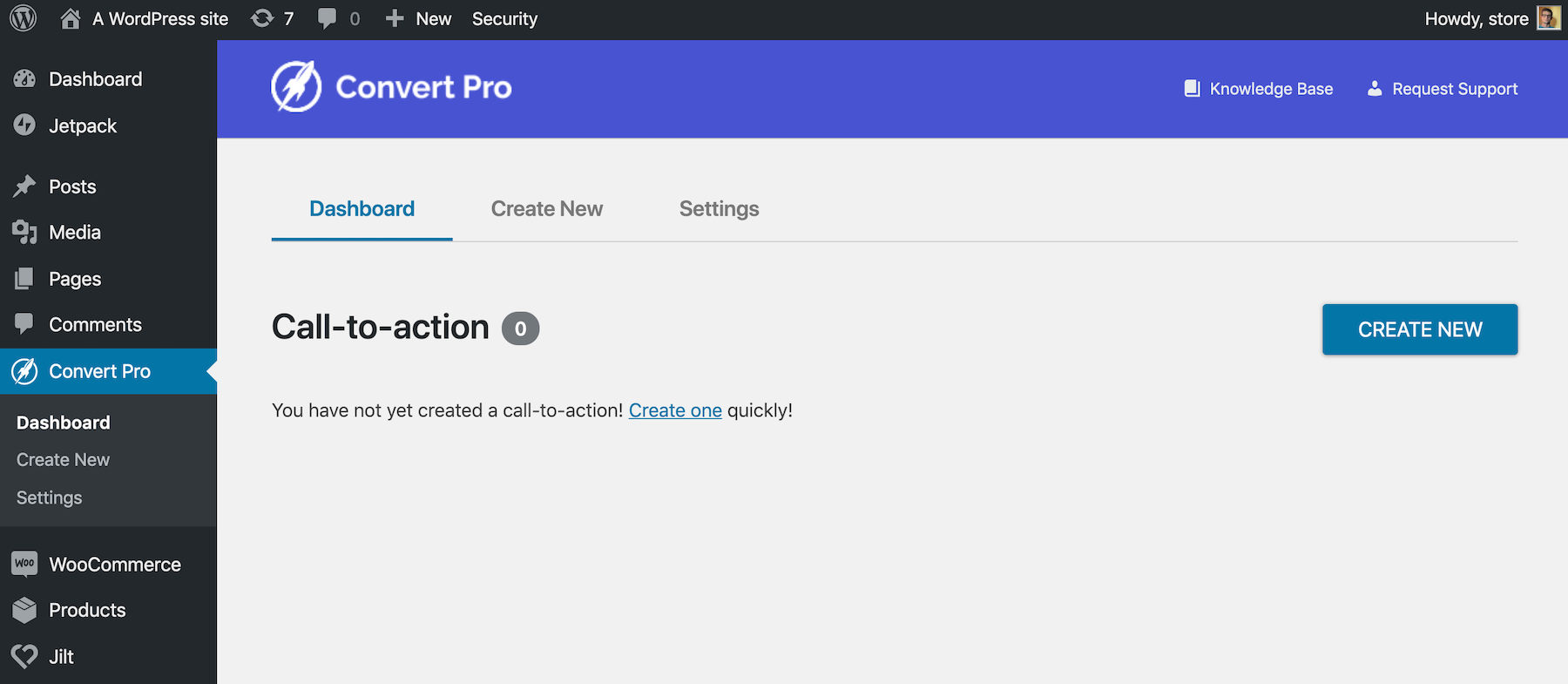This screenshot has width=1568, height=684.
Task: Switch to the Dashboard tab
Action: click(x=362, y=209)
